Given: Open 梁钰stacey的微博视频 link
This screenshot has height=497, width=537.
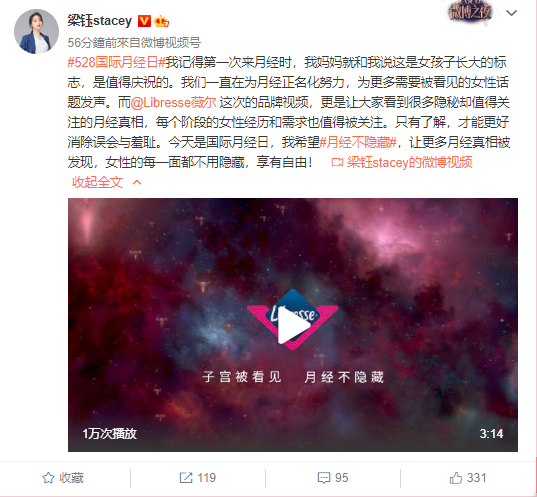Looking at the screenshot, I should coord(410,162).
